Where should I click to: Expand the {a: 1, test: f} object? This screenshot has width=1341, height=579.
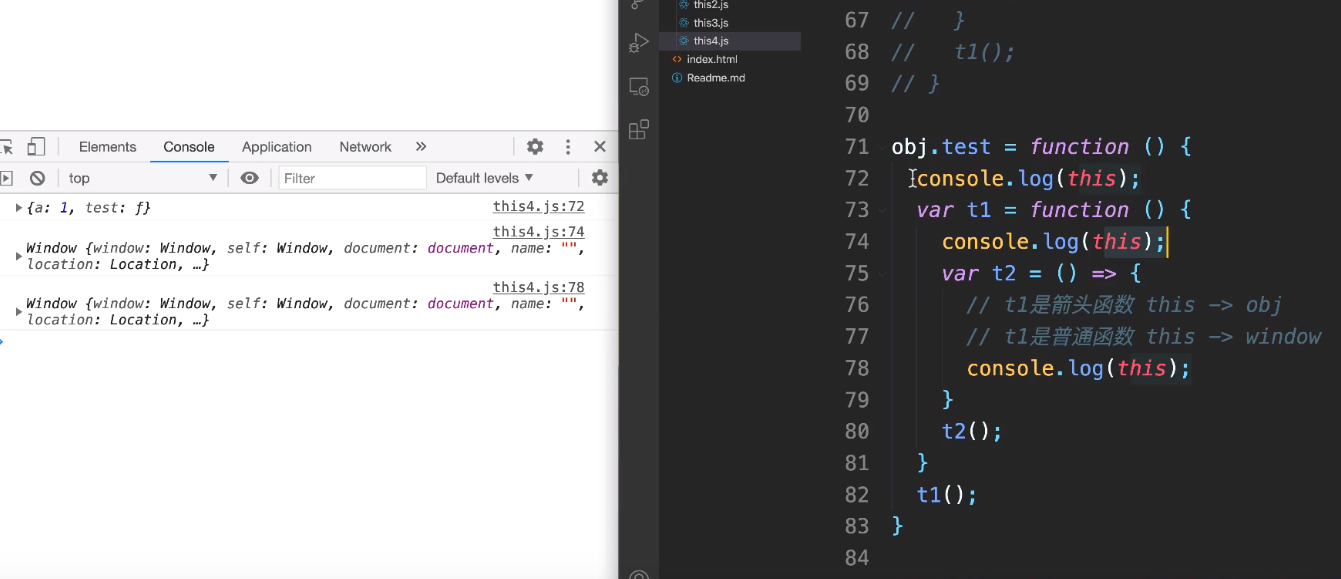pos(19,207)
